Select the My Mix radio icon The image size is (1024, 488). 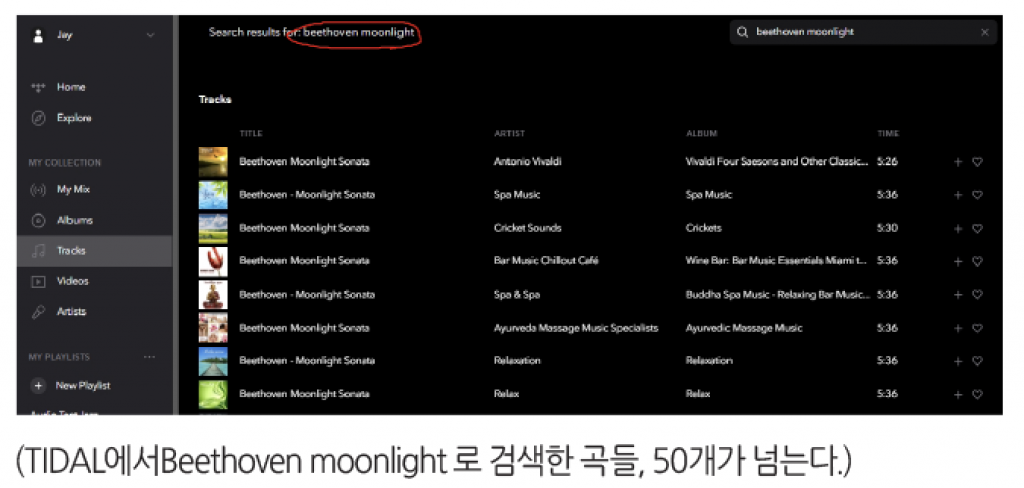click(x=38, y=189)
